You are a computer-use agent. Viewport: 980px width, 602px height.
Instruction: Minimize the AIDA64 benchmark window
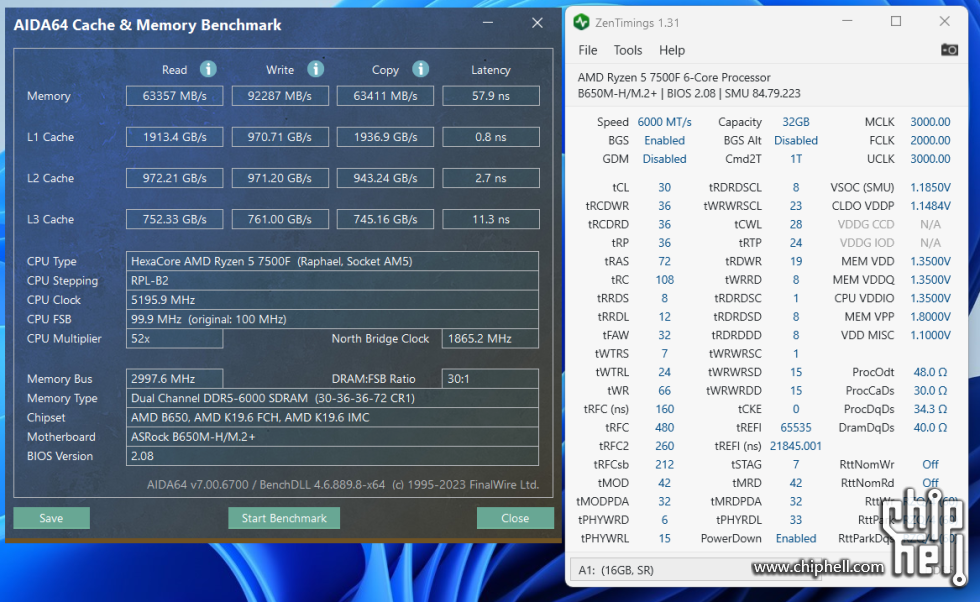488,23
